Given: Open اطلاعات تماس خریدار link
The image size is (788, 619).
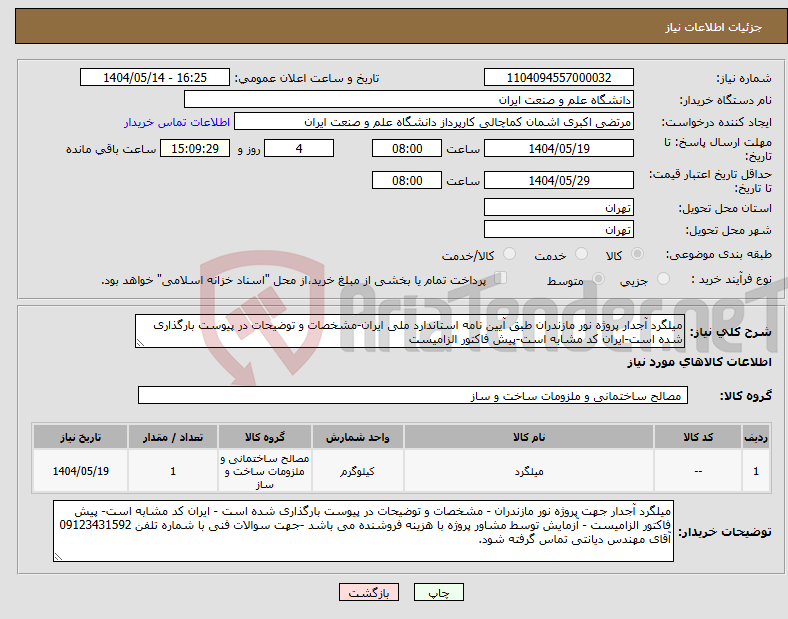Looking at the screenshot, I should [x=177, y=122].
